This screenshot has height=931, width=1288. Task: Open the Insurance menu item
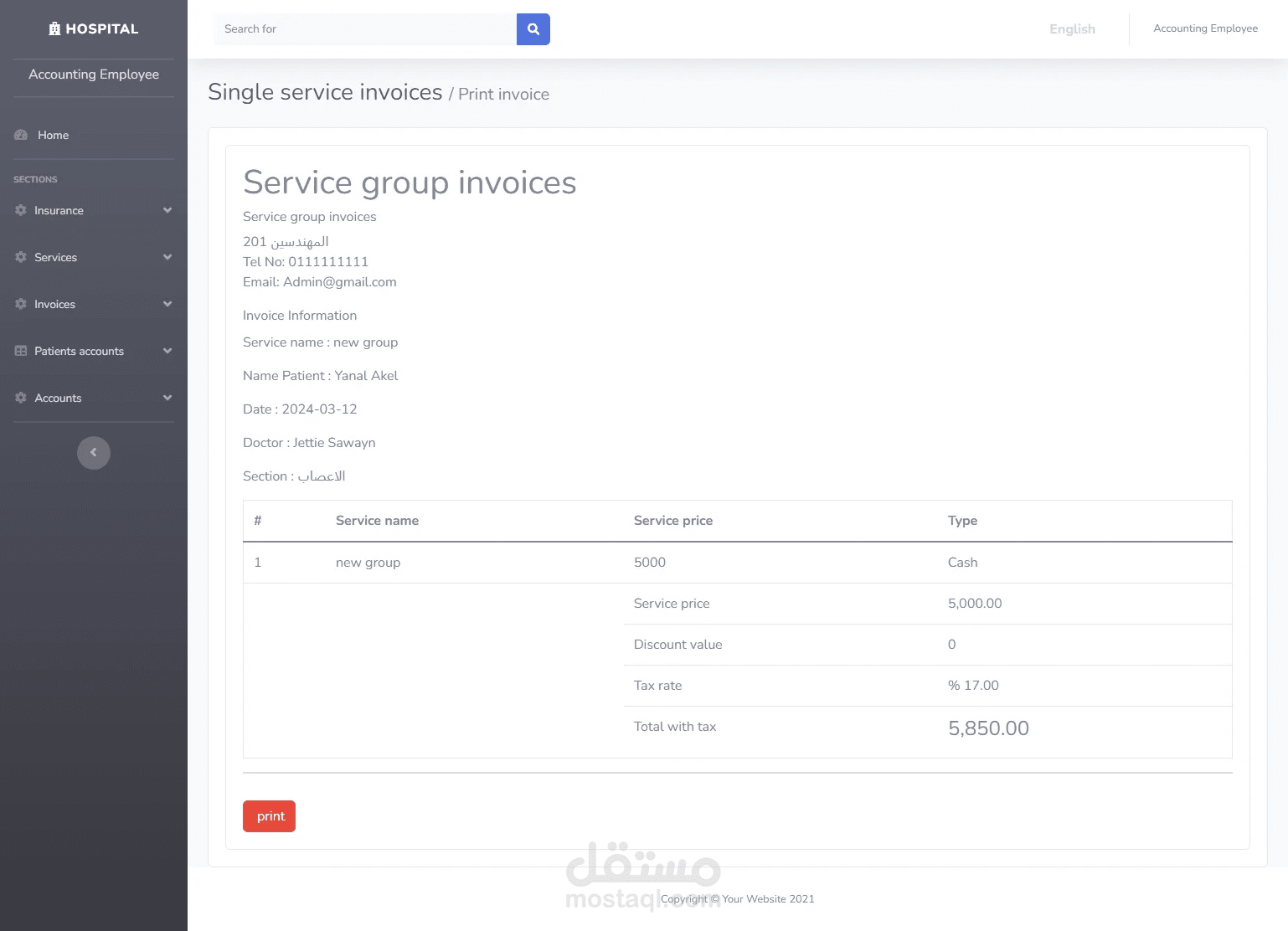click(x=94, y=210)
